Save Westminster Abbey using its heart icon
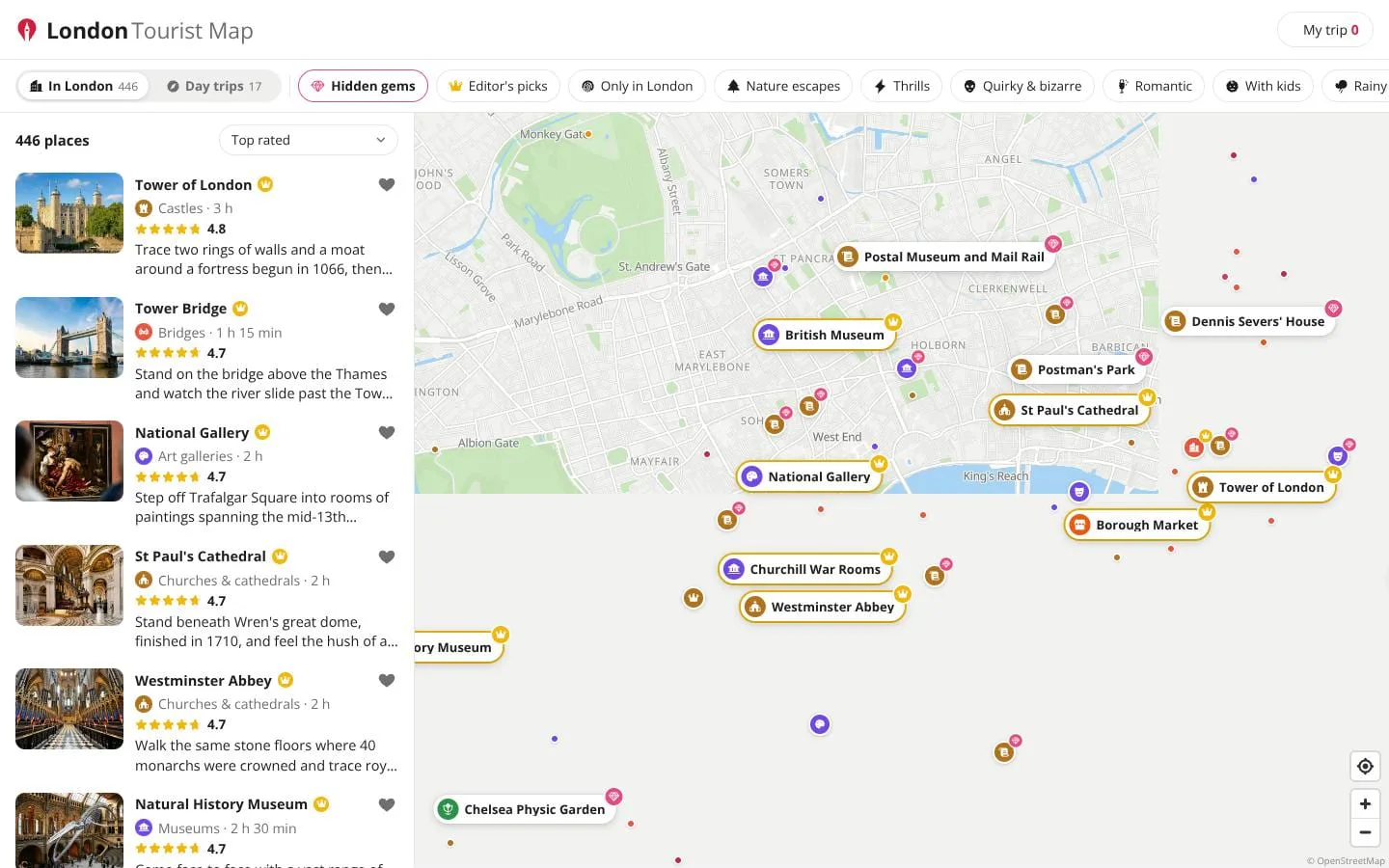 (387, 681)
